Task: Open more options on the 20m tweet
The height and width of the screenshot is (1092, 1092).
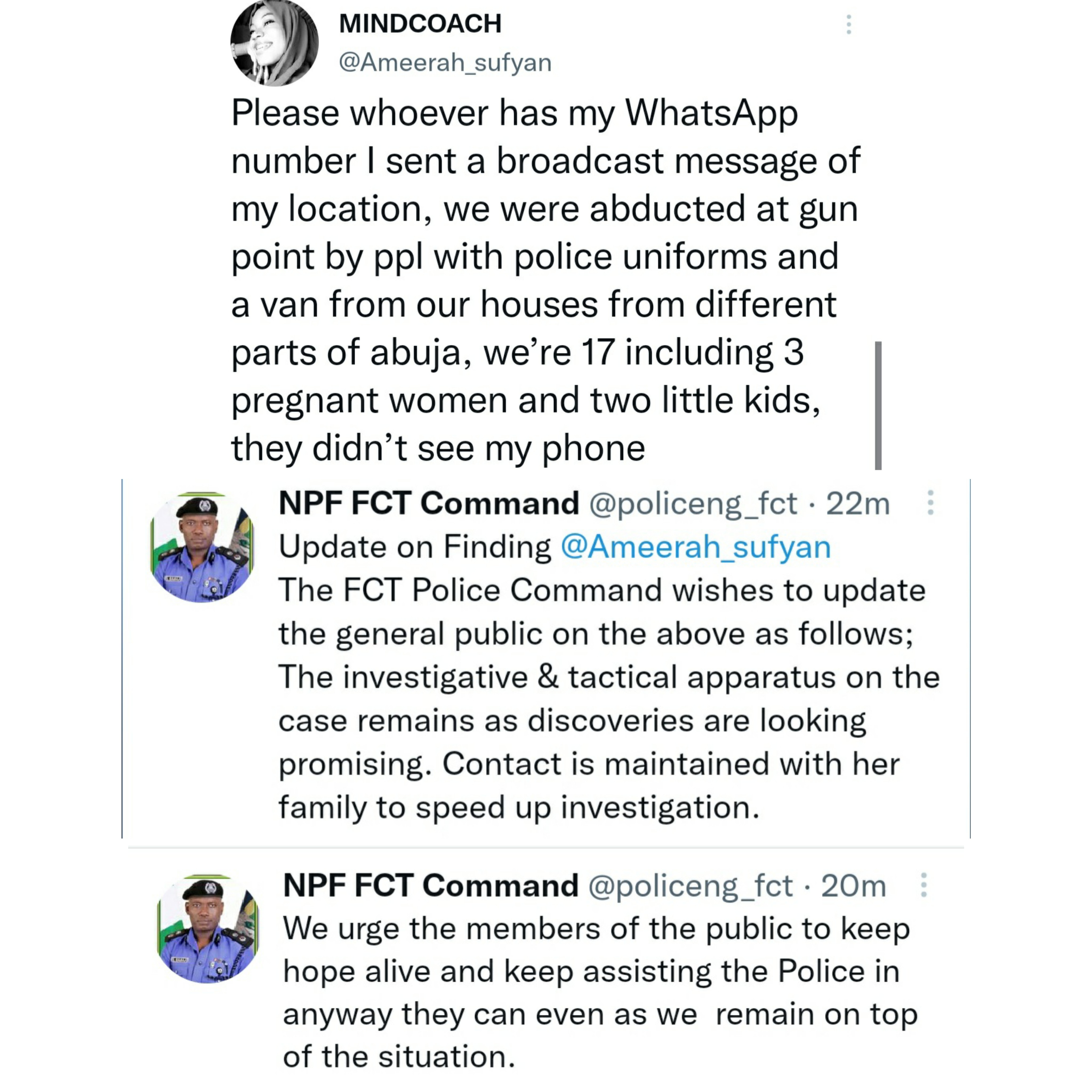Action: click(924, 885)
